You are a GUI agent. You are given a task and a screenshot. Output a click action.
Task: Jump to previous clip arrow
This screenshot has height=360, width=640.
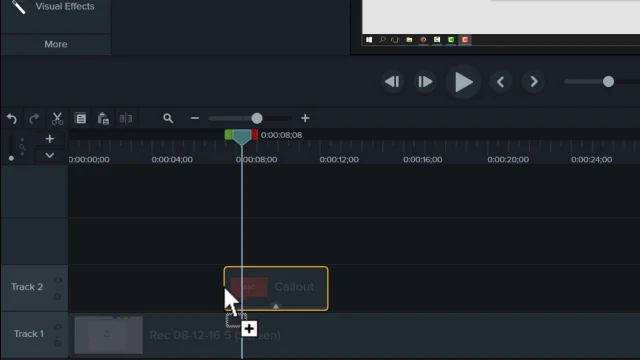500,82
